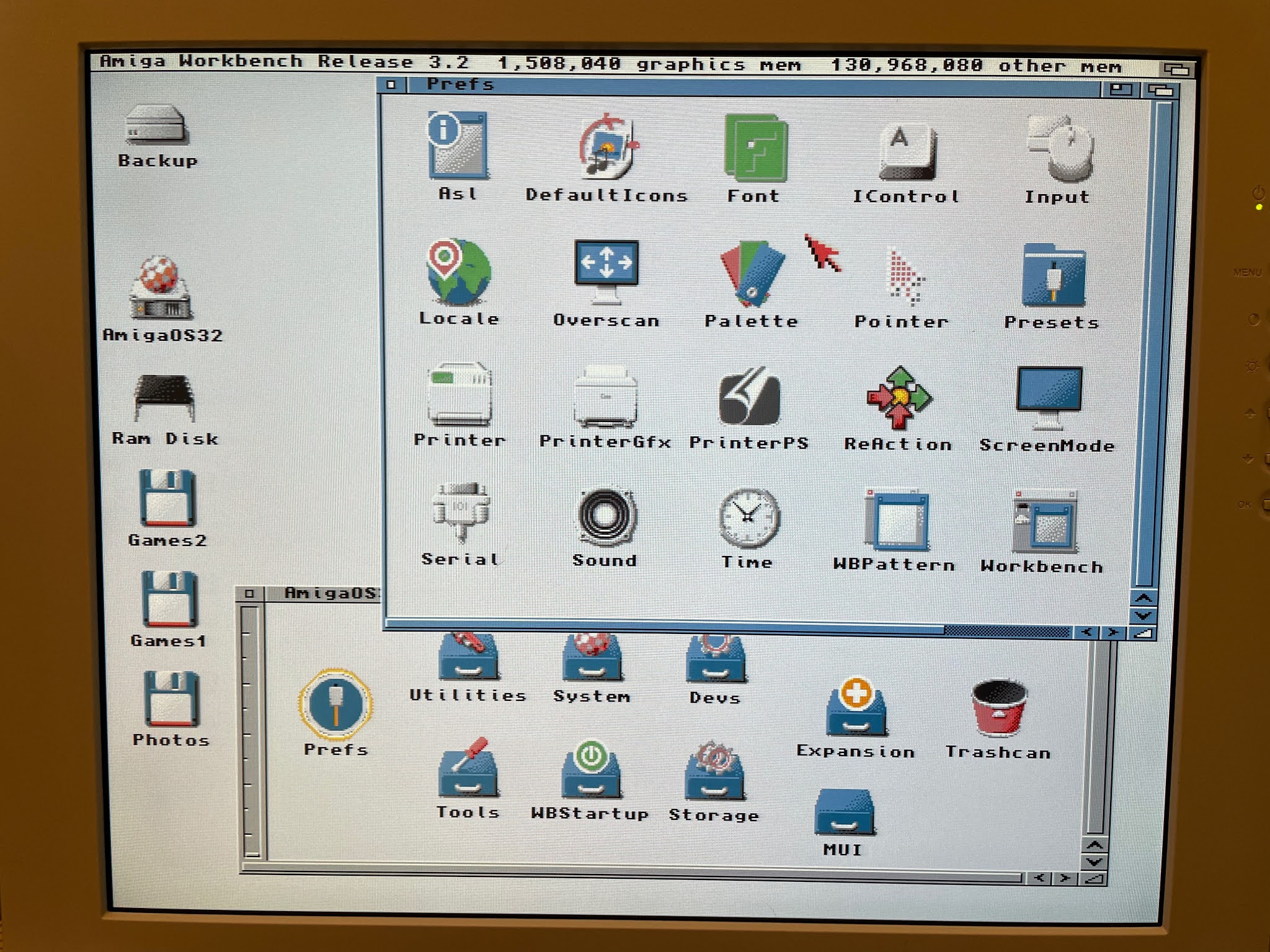1270x952 pixels.
Task: Select the Games2 floppy disk icon
Action: click(167, 498)
